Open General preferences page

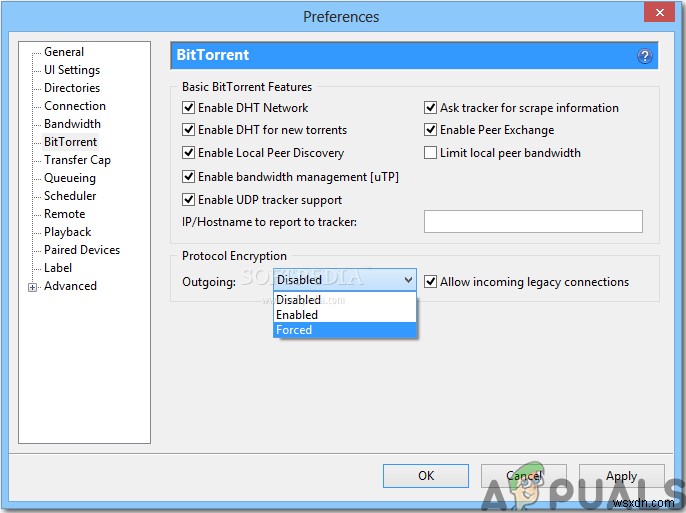(64, 52)
